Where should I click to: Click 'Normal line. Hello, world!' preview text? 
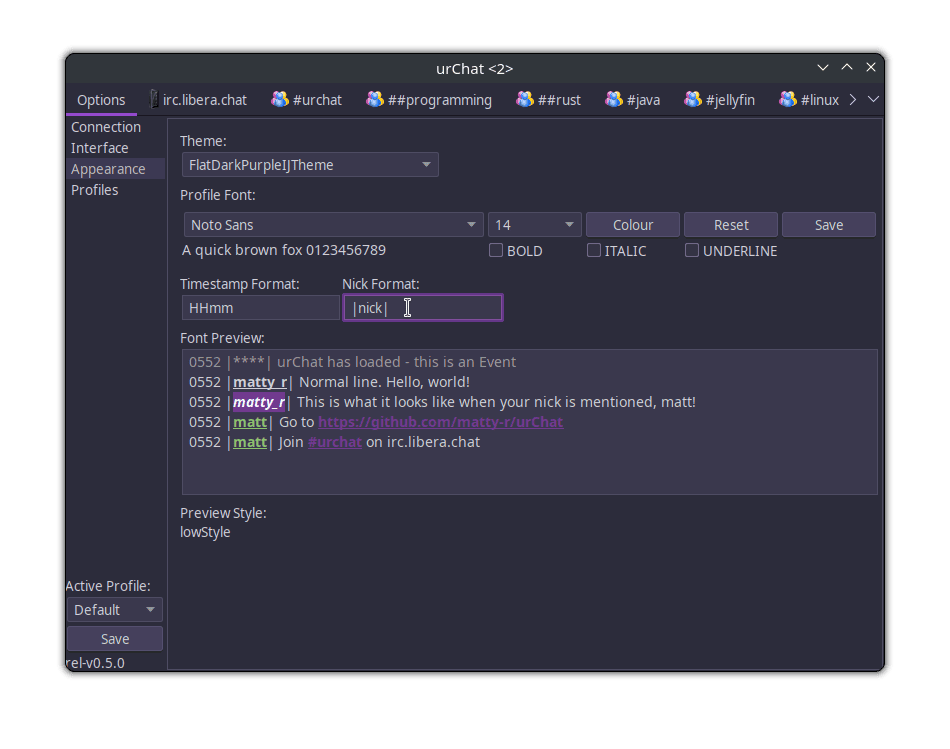tap(384, 382)
